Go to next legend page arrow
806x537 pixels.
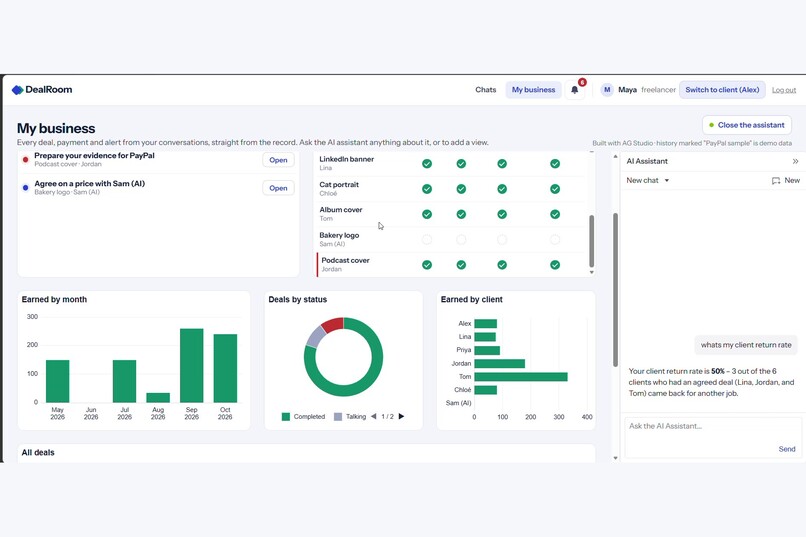tap(401, 416)
